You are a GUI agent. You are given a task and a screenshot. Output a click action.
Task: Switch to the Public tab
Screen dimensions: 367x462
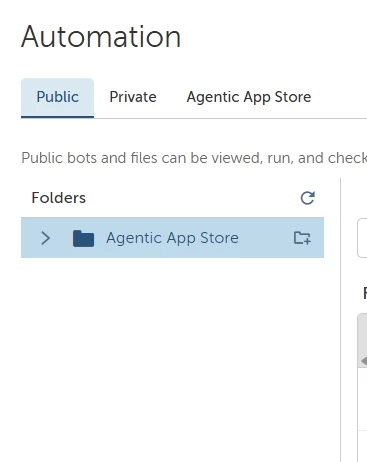tap(57, 97)
